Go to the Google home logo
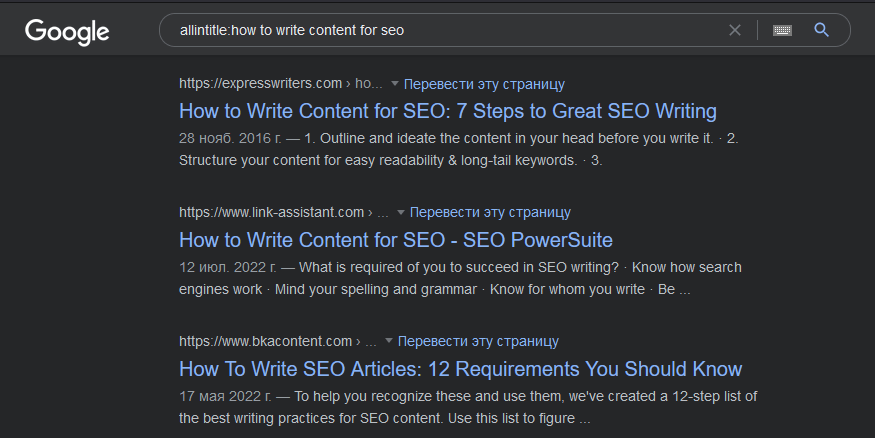The image size is (875, 438). 67,32
